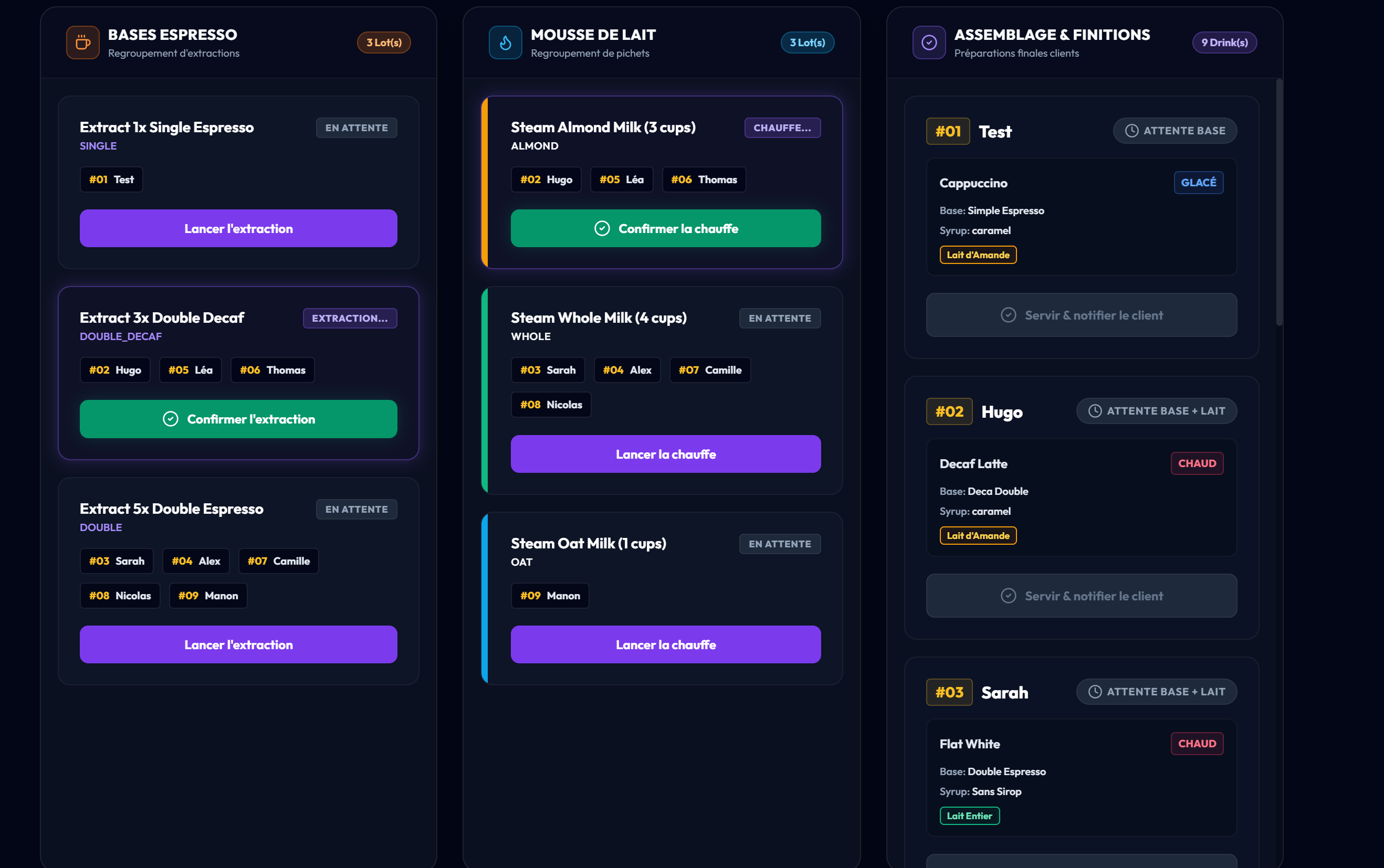Launch extraction for Single Espresso batch

238,228
